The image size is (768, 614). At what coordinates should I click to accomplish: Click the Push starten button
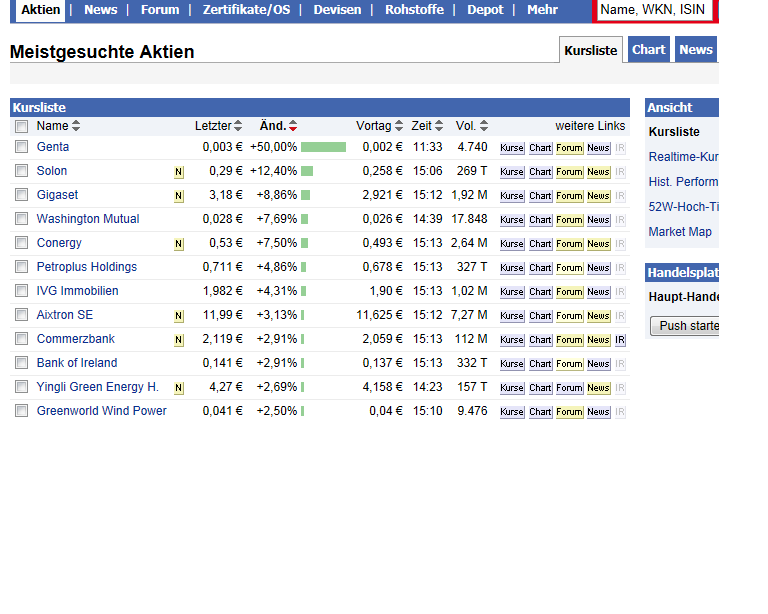pos(685,326)
